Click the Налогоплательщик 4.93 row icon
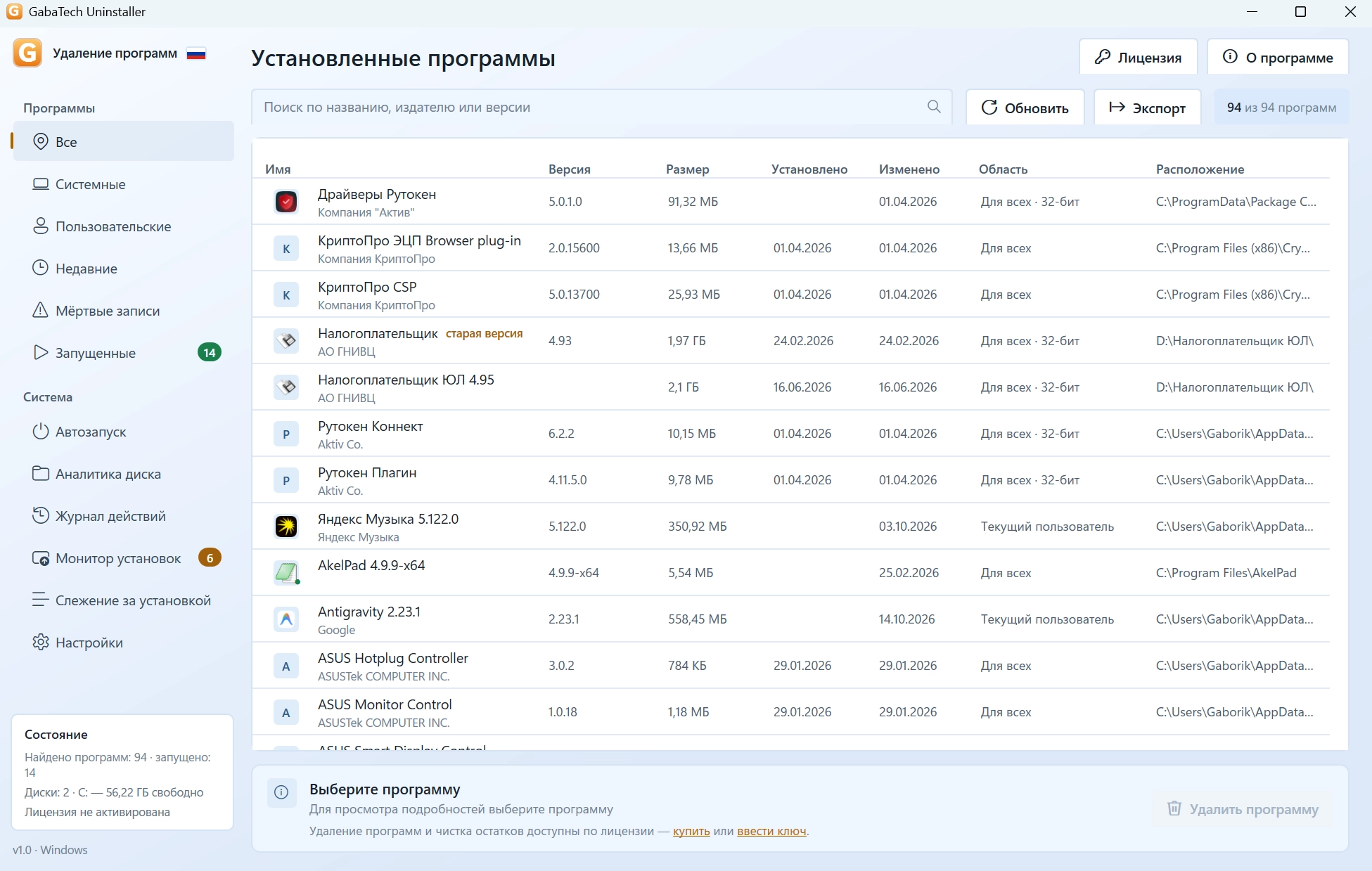Screen dimensions: 1372x871 coord(286,341)
